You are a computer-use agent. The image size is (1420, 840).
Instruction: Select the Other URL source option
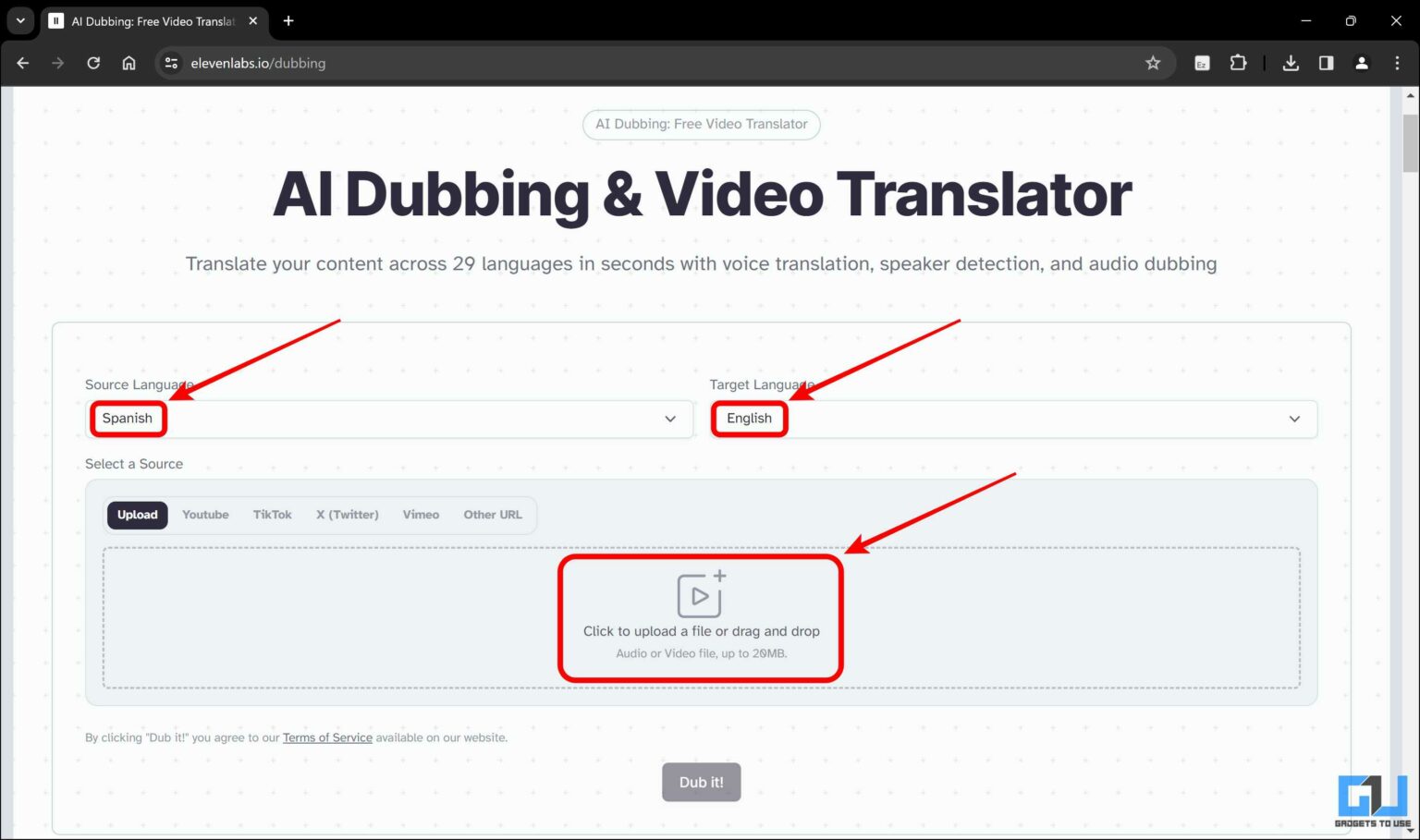coord(493,515)
